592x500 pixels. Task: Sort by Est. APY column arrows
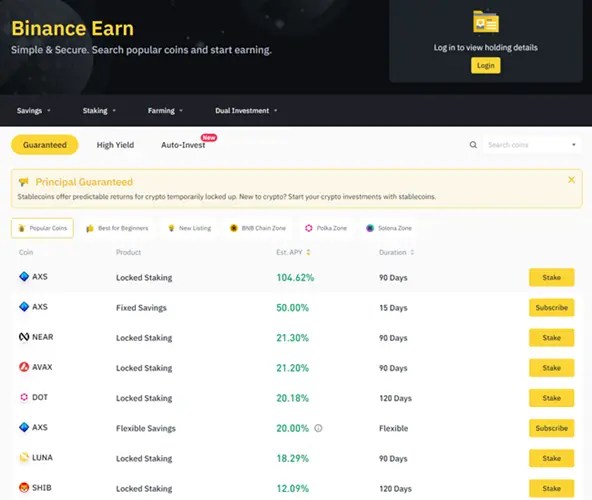308,252
